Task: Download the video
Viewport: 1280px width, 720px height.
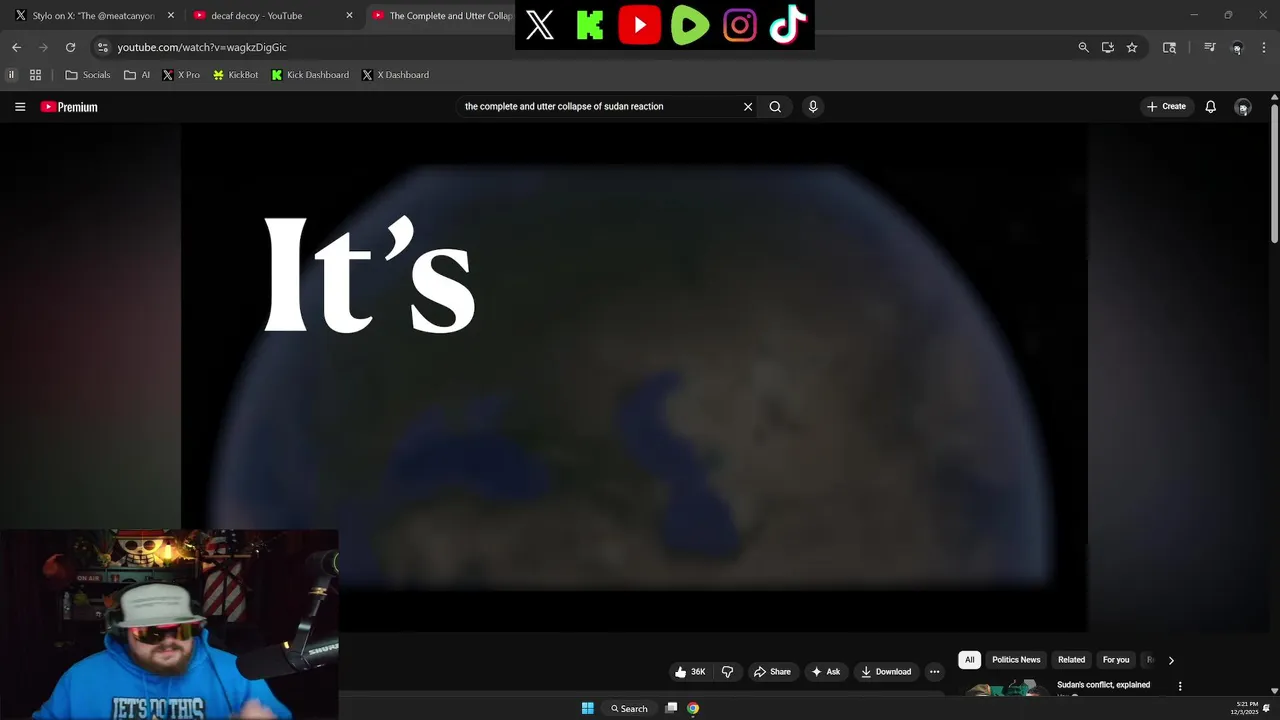Action: [886, 672]
